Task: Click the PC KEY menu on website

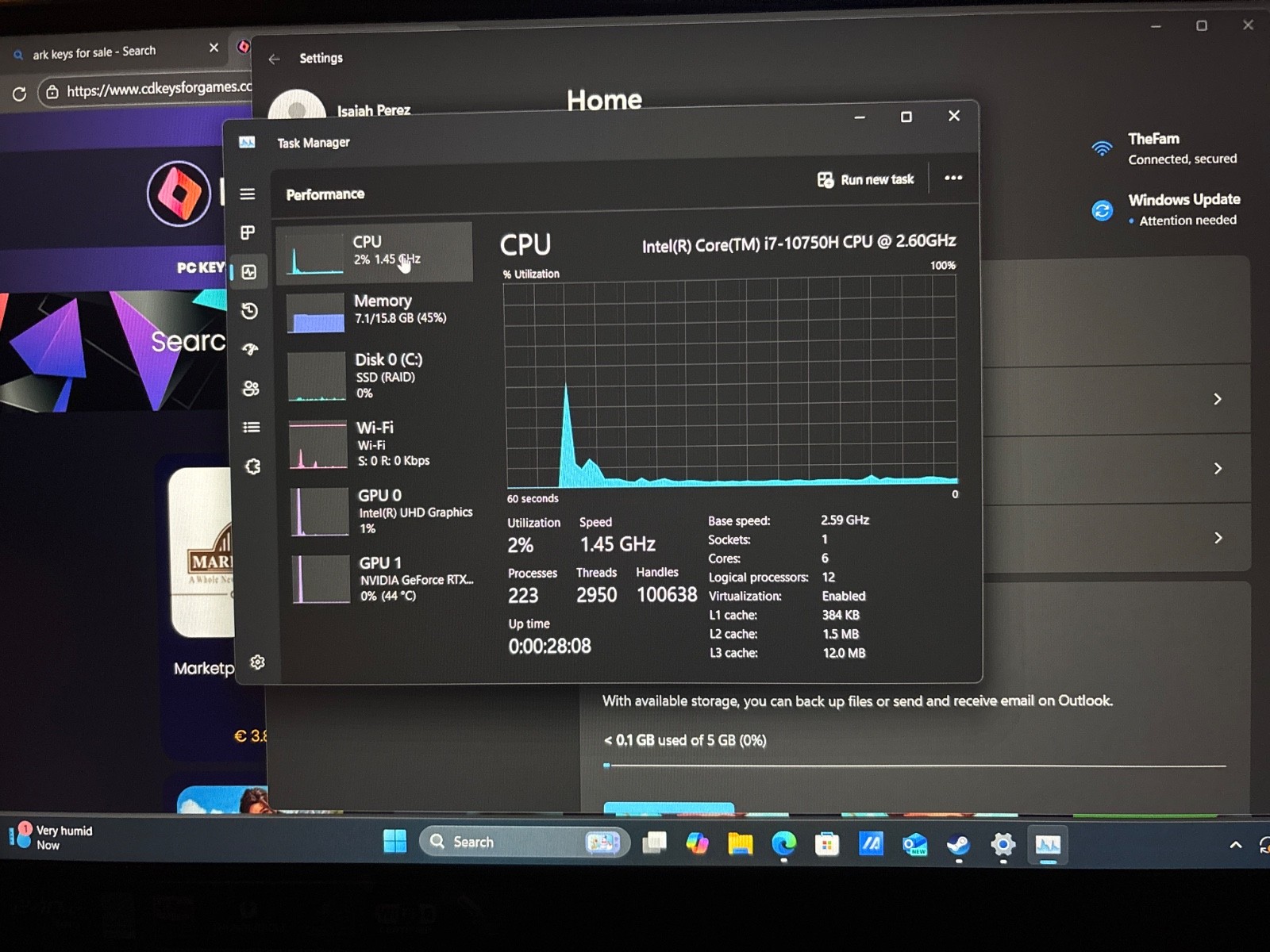Action: pos(200,267)
